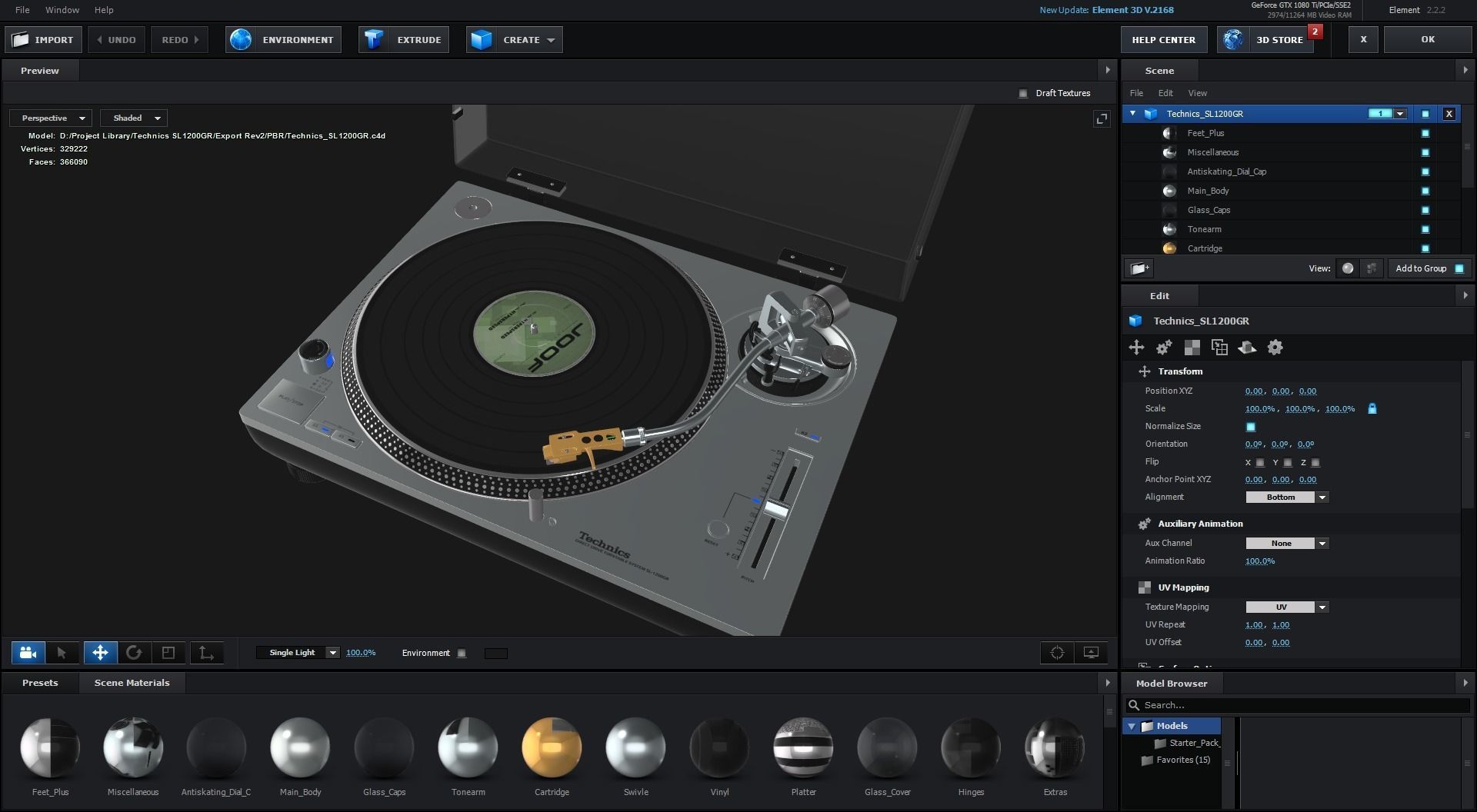Click the Cartridge material icon in Scene list

tap(1169, 248)
